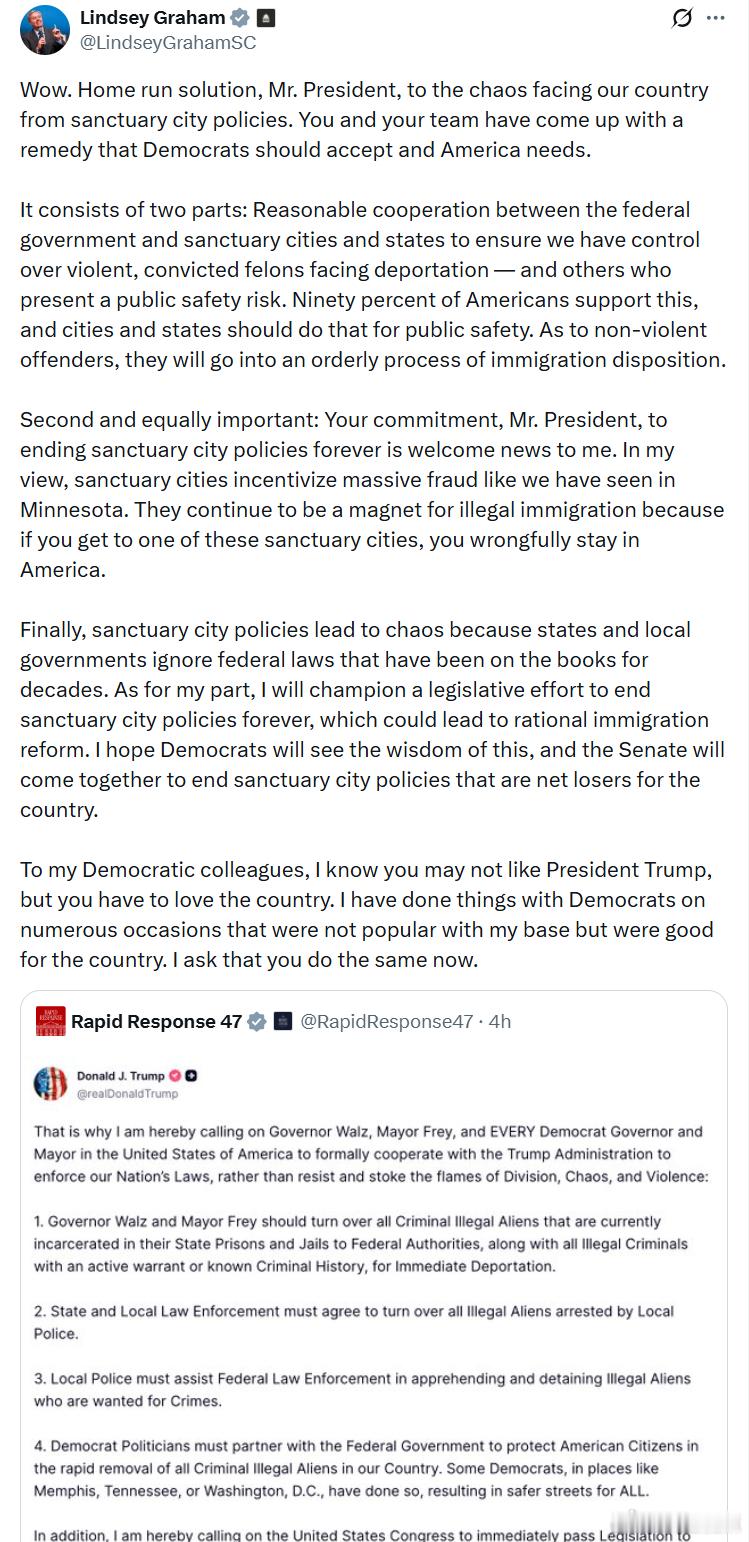Click Rapid Response 47's verified badge
Screen dimensions: 749x1542
click(x=257, y=1021)
